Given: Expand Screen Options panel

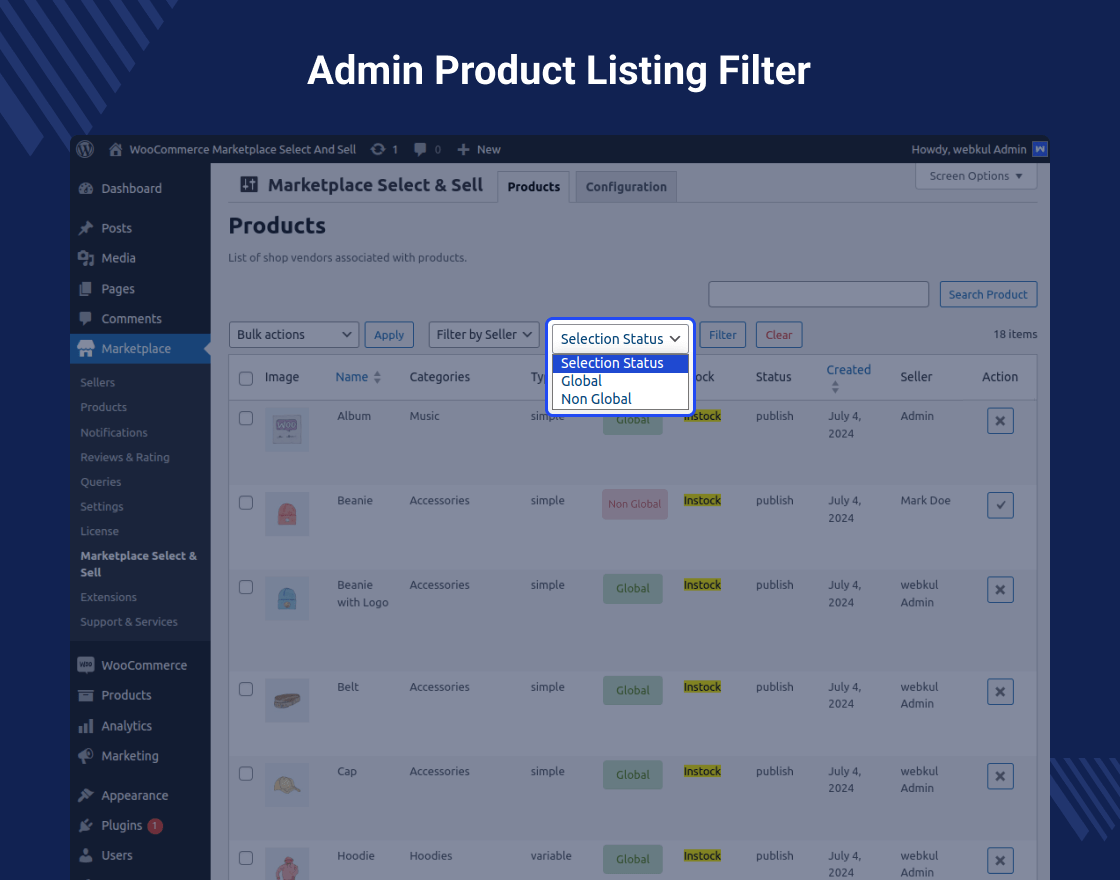Looking at the screenshot, I should 976,176.
